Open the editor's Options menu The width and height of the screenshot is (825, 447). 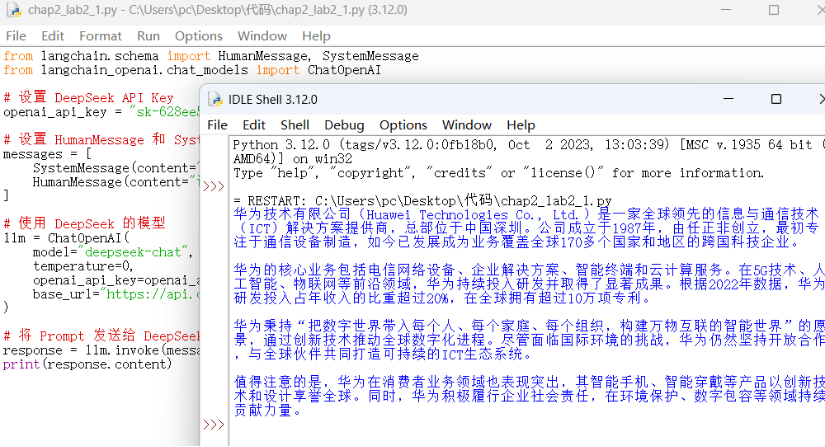point(198,36)
